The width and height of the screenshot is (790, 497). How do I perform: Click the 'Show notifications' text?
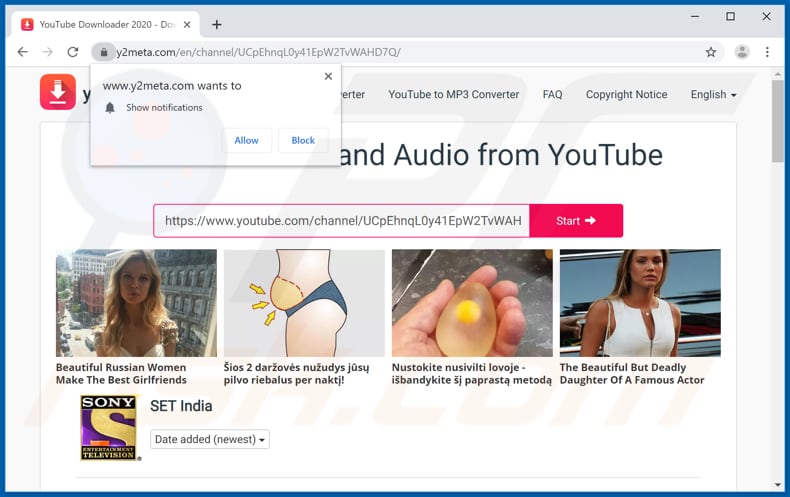pos(164,107)
